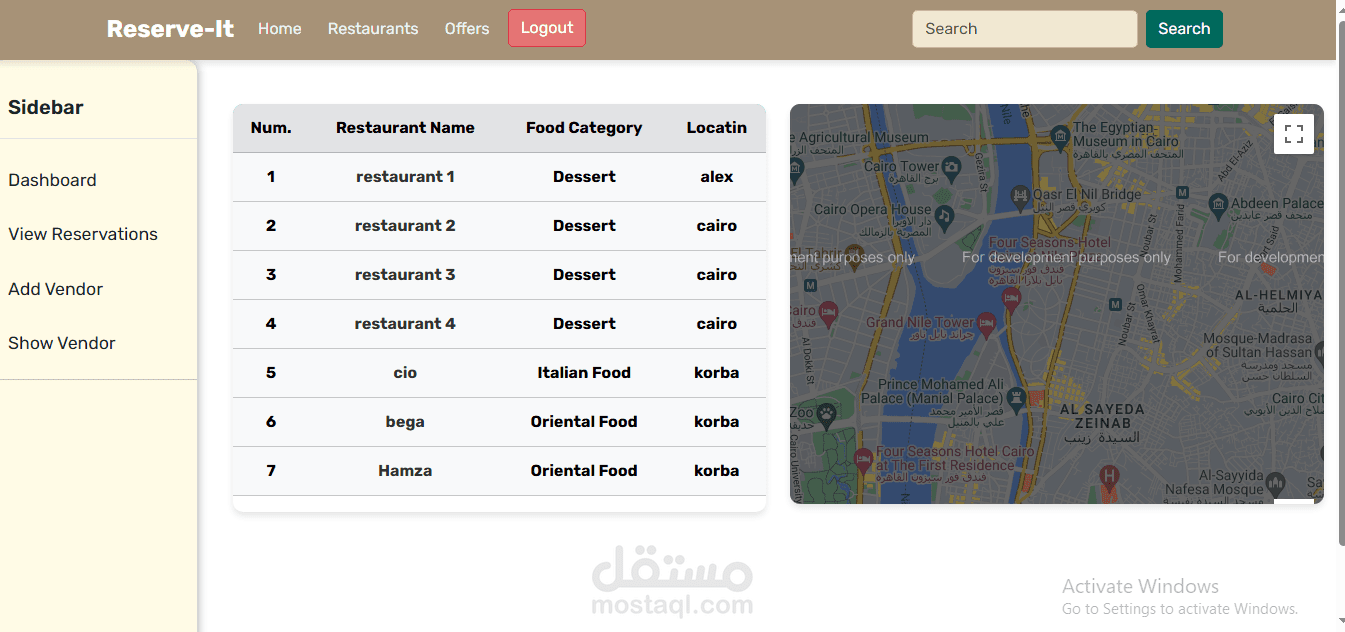This screenshot has height=632, width=1345.
Task: Click the AL SAYEDA ZEINAB map label
Action: [1102, 416]
